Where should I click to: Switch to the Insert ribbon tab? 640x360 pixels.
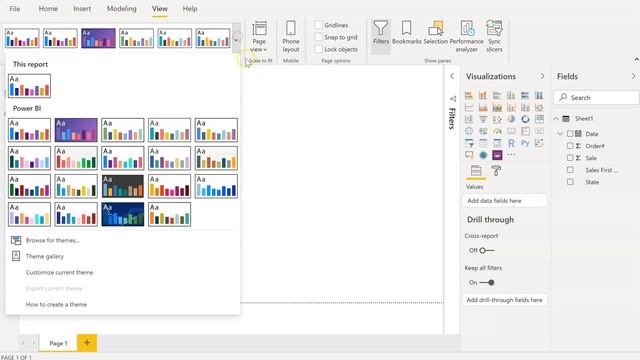tap(82, 9)
